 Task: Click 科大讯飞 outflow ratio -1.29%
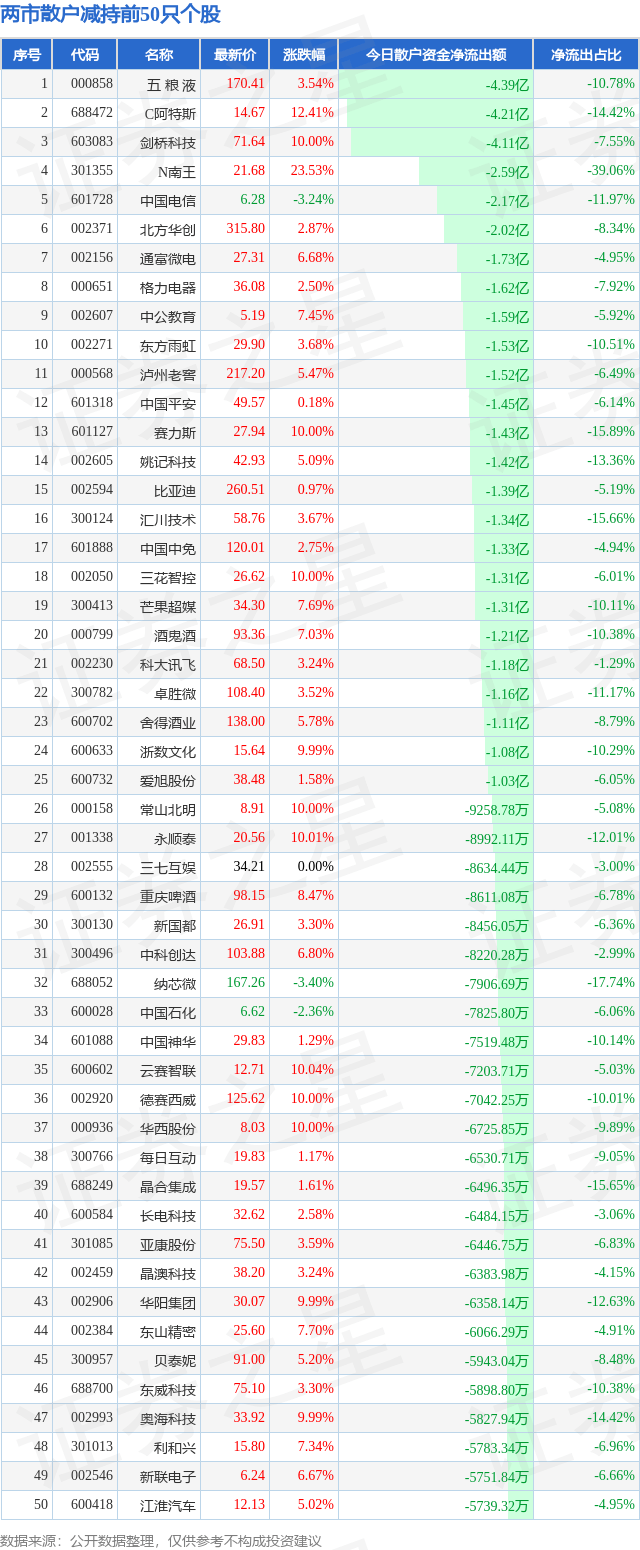(x=614, y=664)
